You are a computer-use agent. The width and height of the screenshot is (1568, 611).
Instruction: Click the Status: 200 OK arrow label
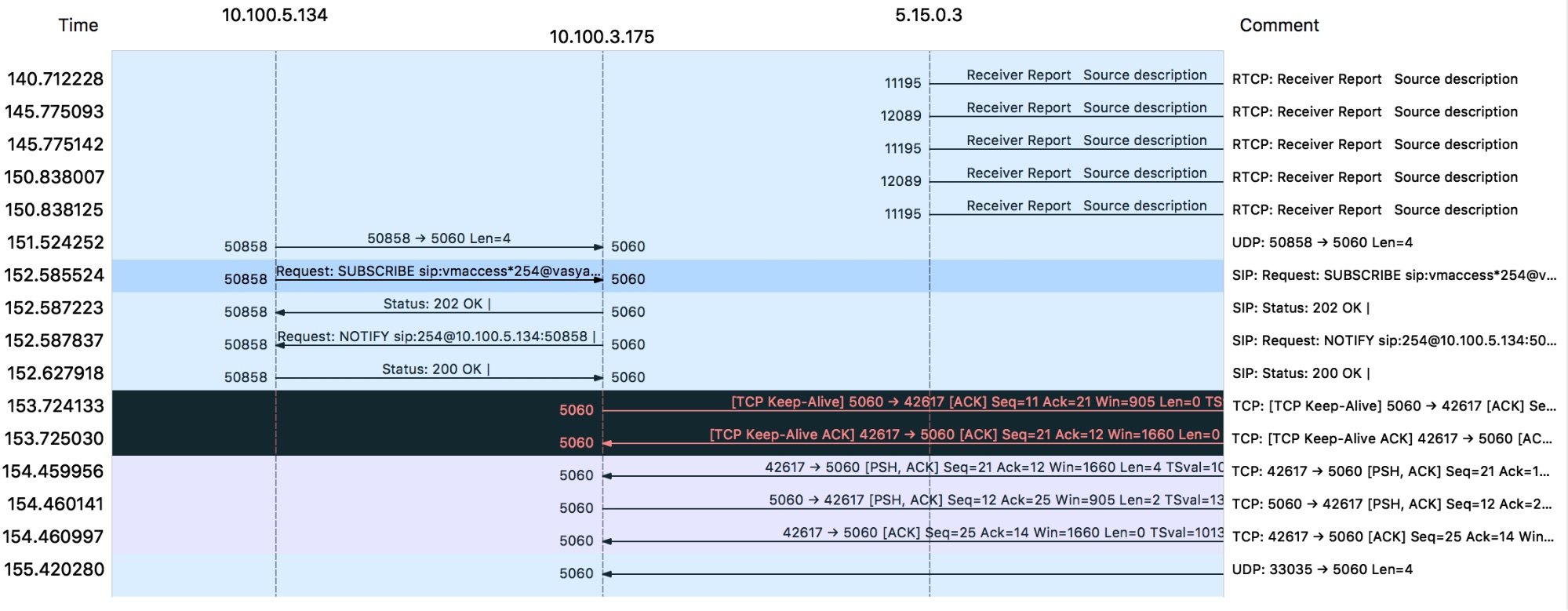click(x=436, y=369)
